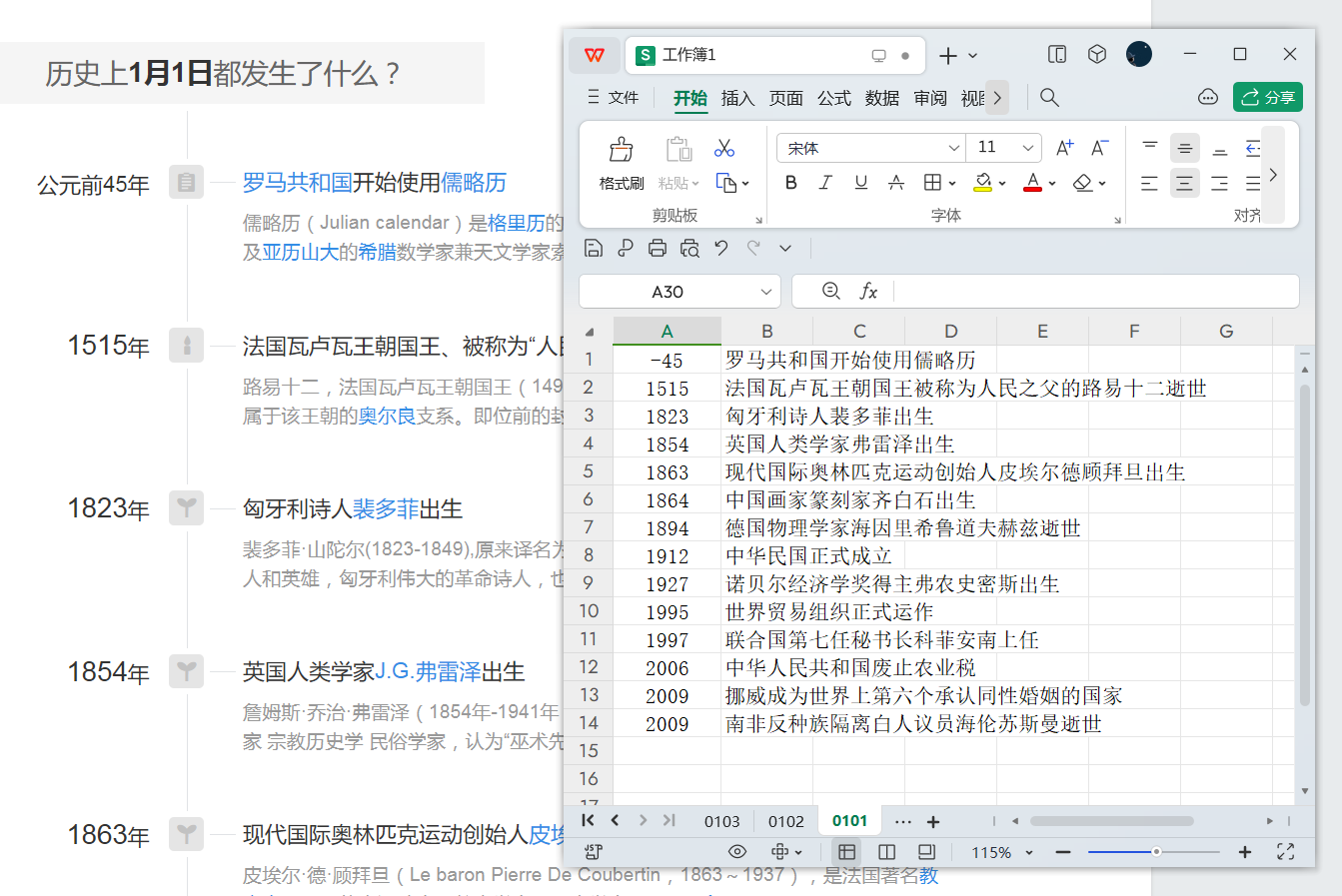
Task: Open 裴多菲 link on web page
Action: (386, 508)
